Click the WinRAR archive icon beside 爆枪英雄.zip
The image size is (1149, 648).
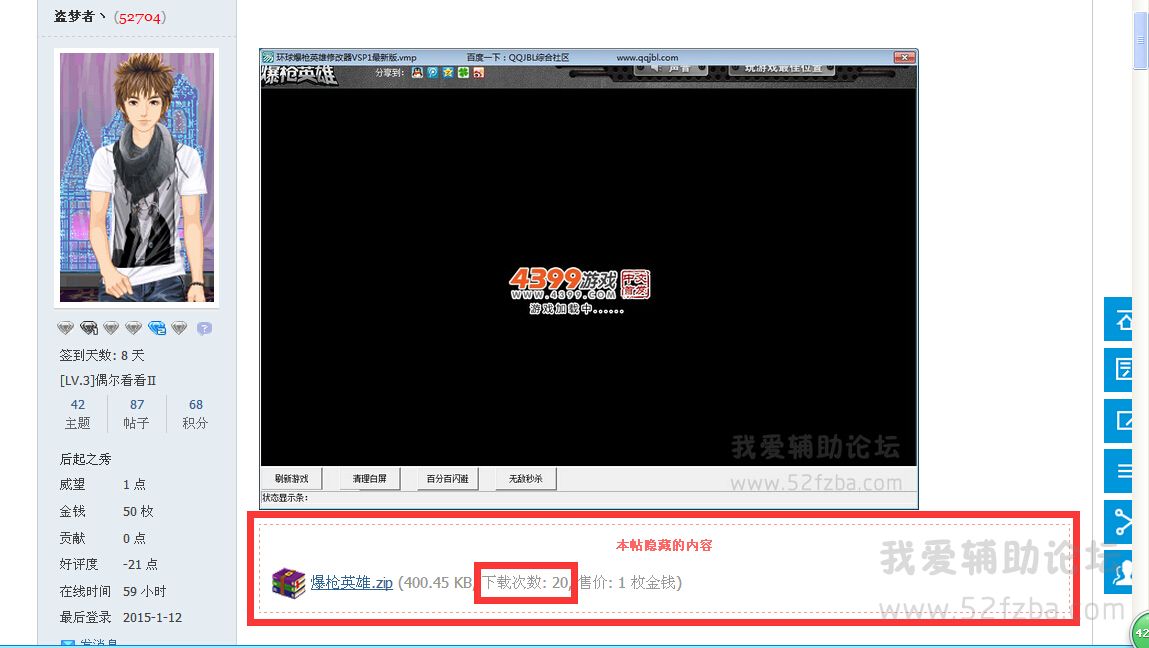coord(288,583)
